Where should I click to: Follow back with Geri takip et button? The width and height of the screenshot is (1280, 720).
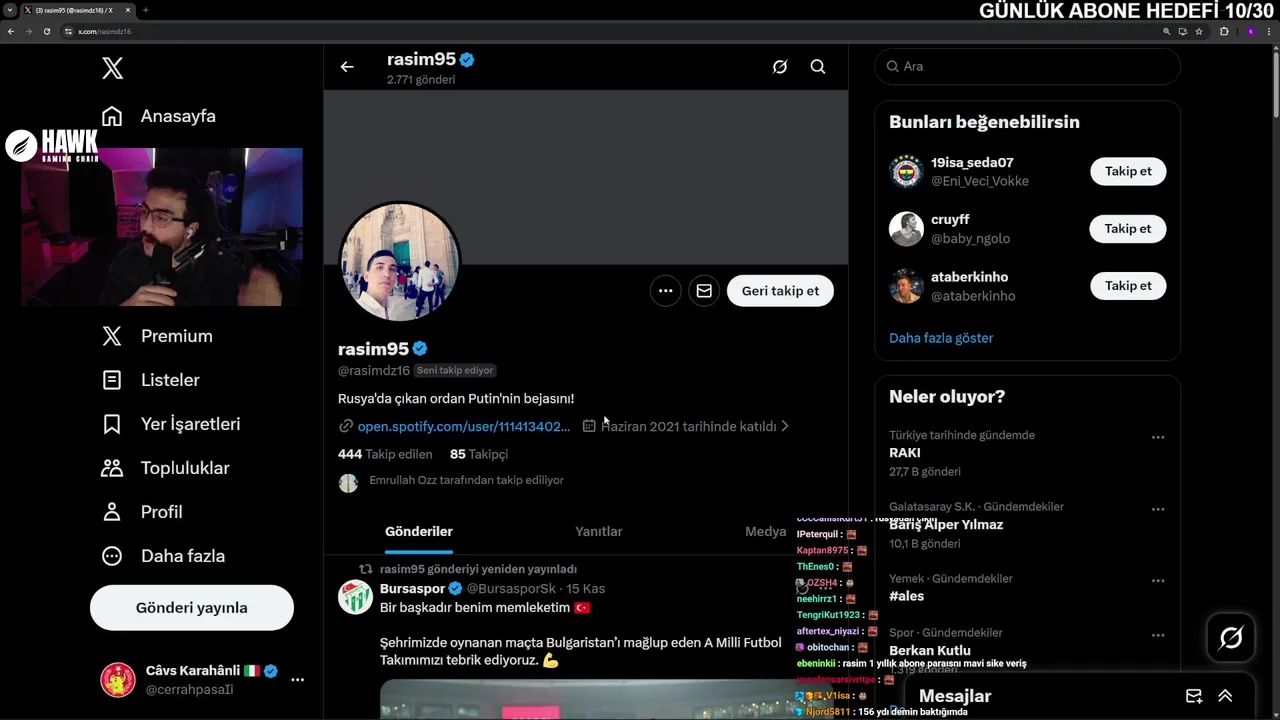pyautogui.click(x=780, y=291)
